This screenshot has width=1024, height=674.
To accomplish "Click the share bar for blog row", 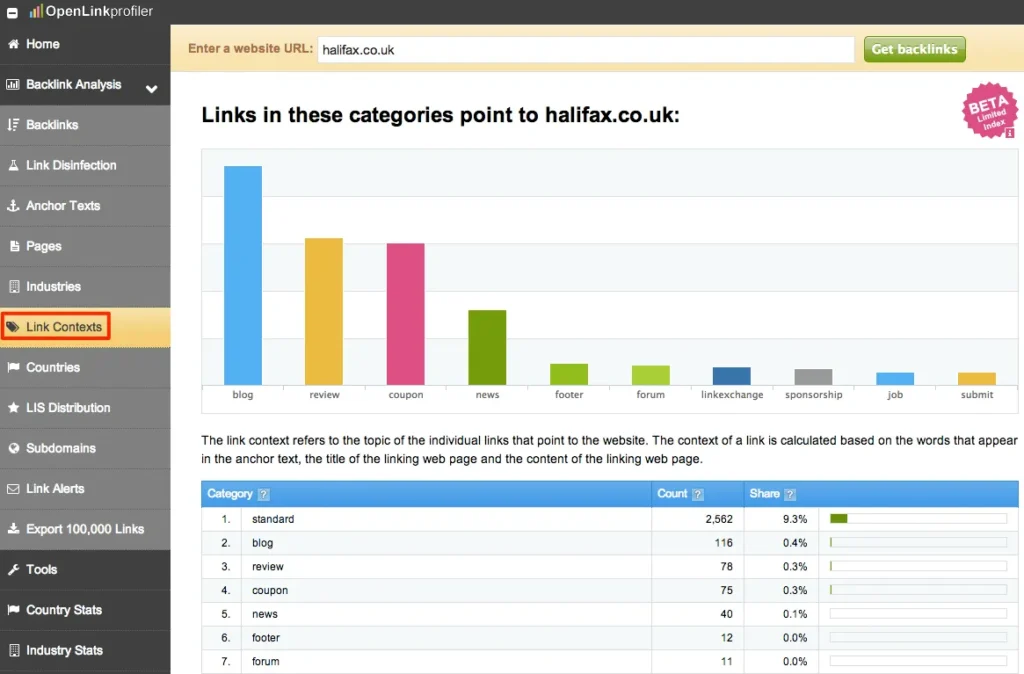I will point(918,542).
